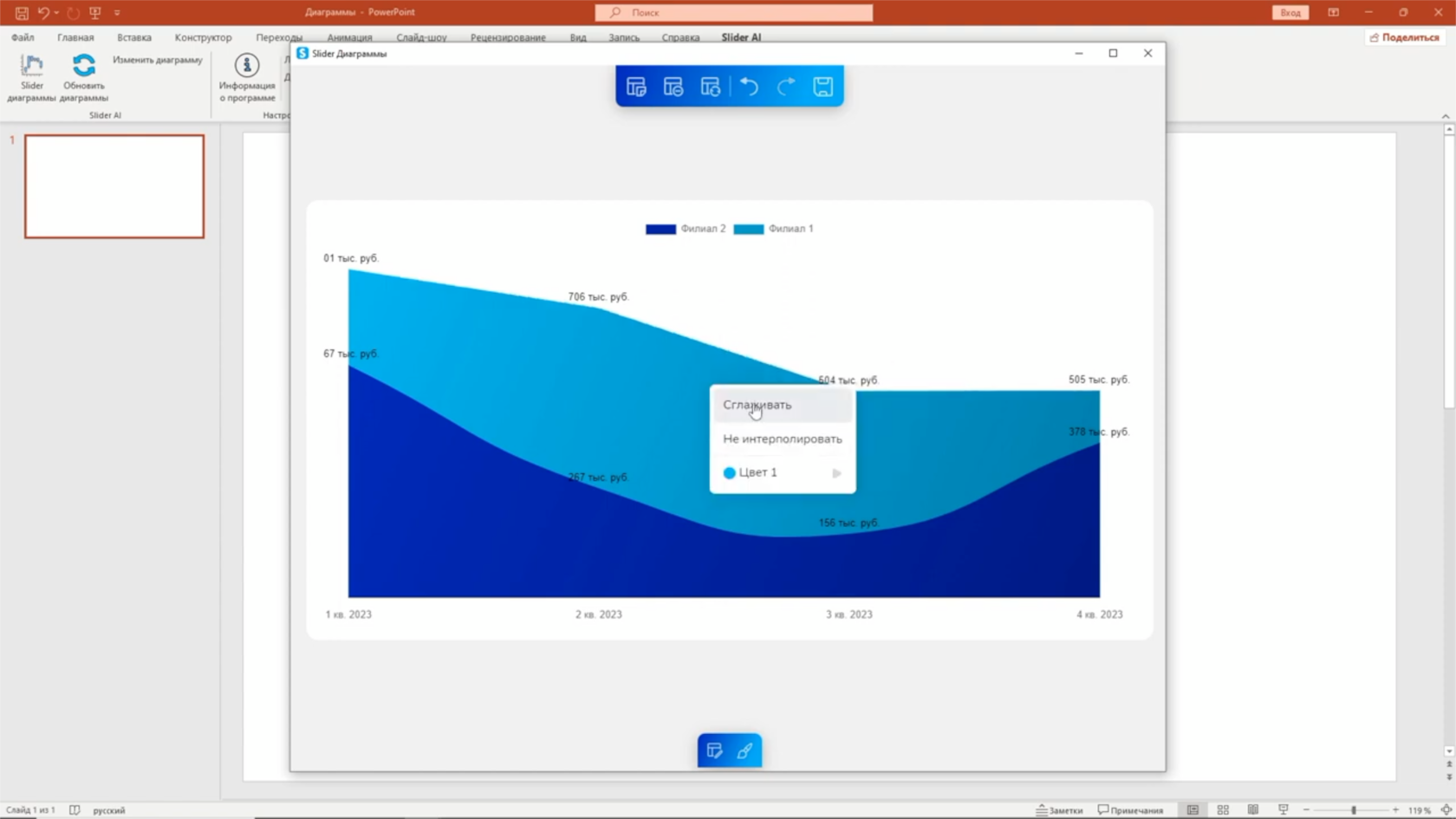This screenshot has height=819, width=1456.
Task: Click the add table/data icon in blue toolbar
Action: [x=636, y=87]
